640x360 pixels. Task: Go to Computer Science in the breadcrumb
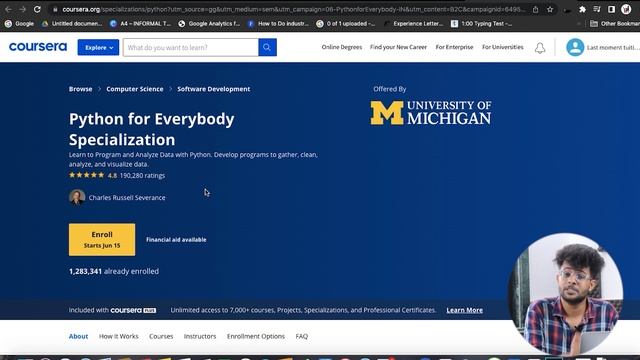tap(135, 89)
